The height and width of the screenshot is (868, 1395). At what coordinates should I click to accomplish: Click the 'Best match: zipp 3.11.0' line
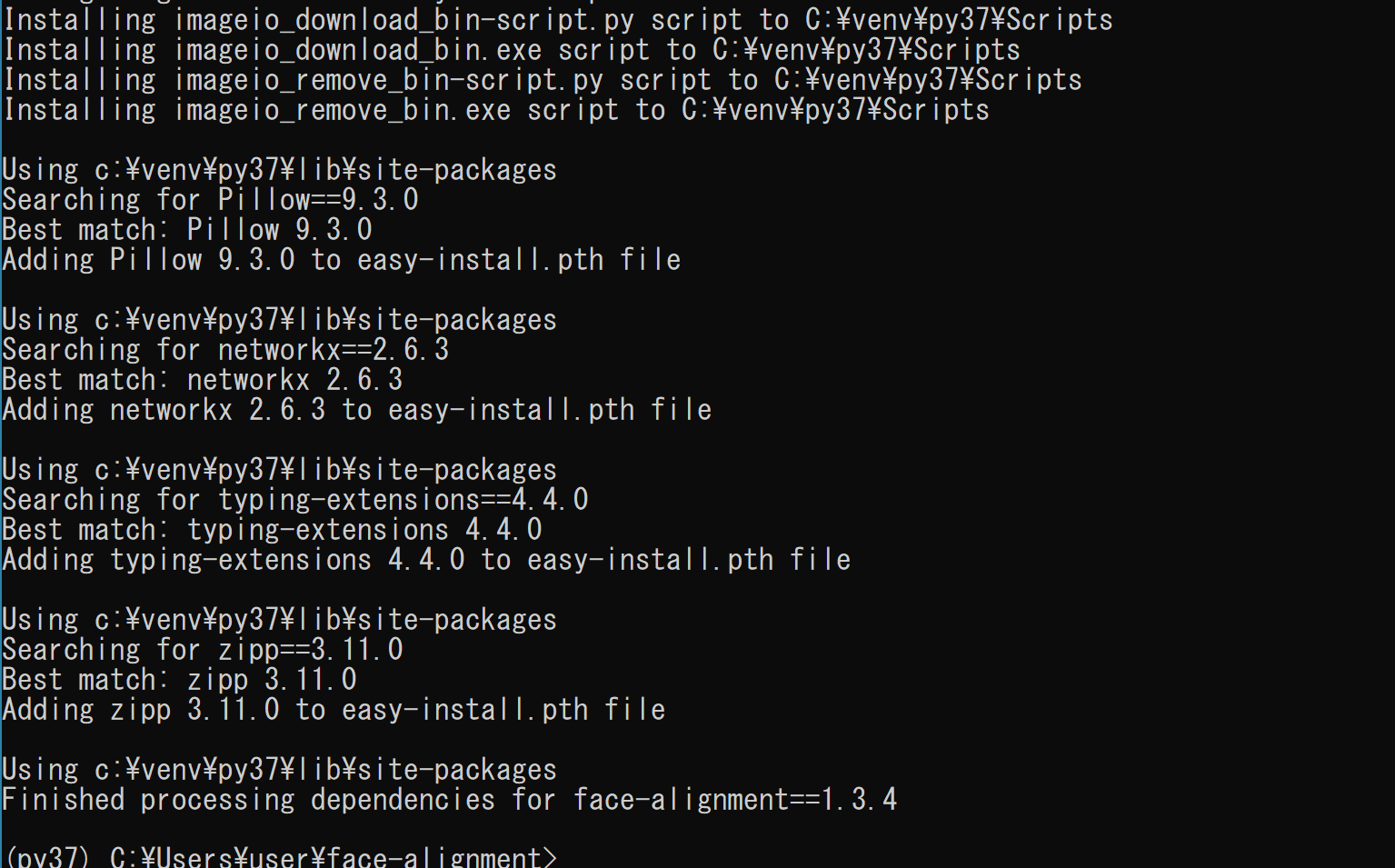(x=180, y=679)
